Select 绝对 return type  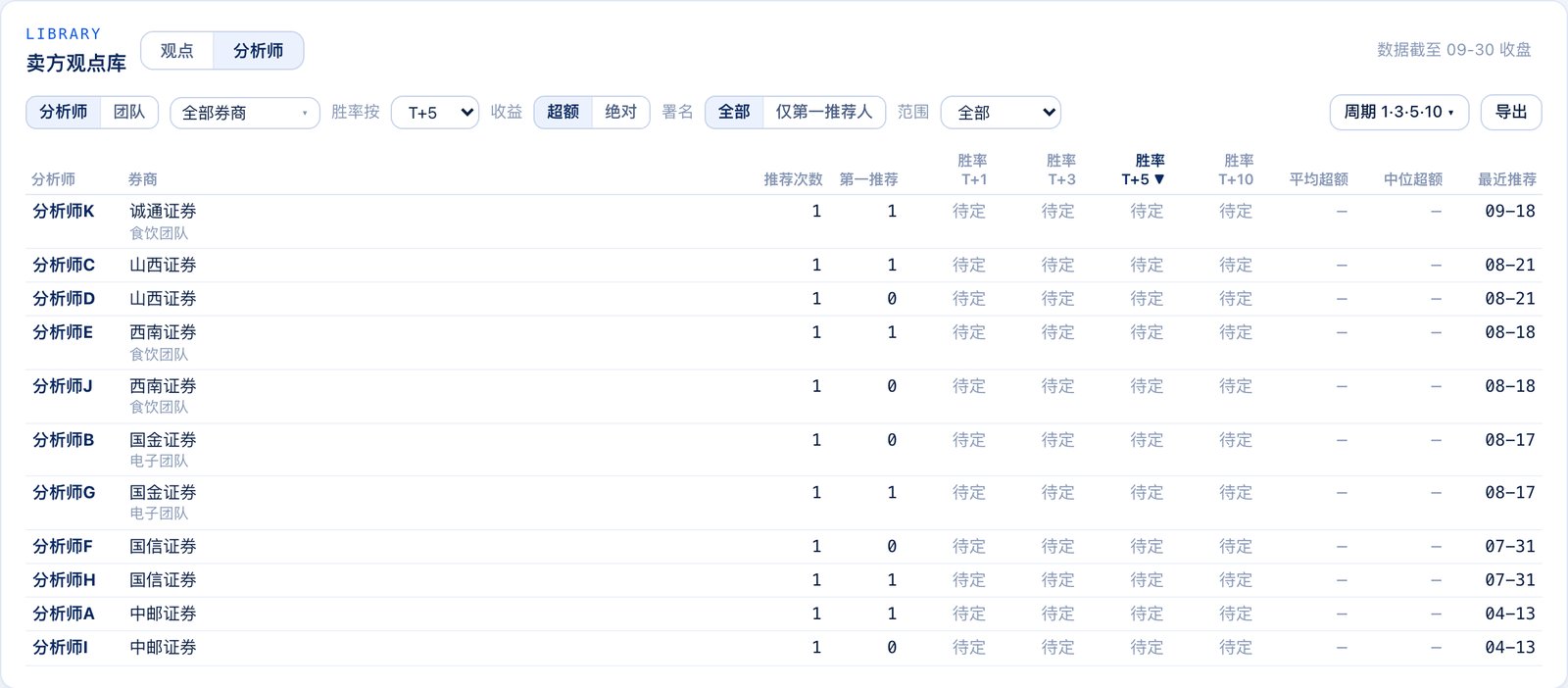click(620, 112)
